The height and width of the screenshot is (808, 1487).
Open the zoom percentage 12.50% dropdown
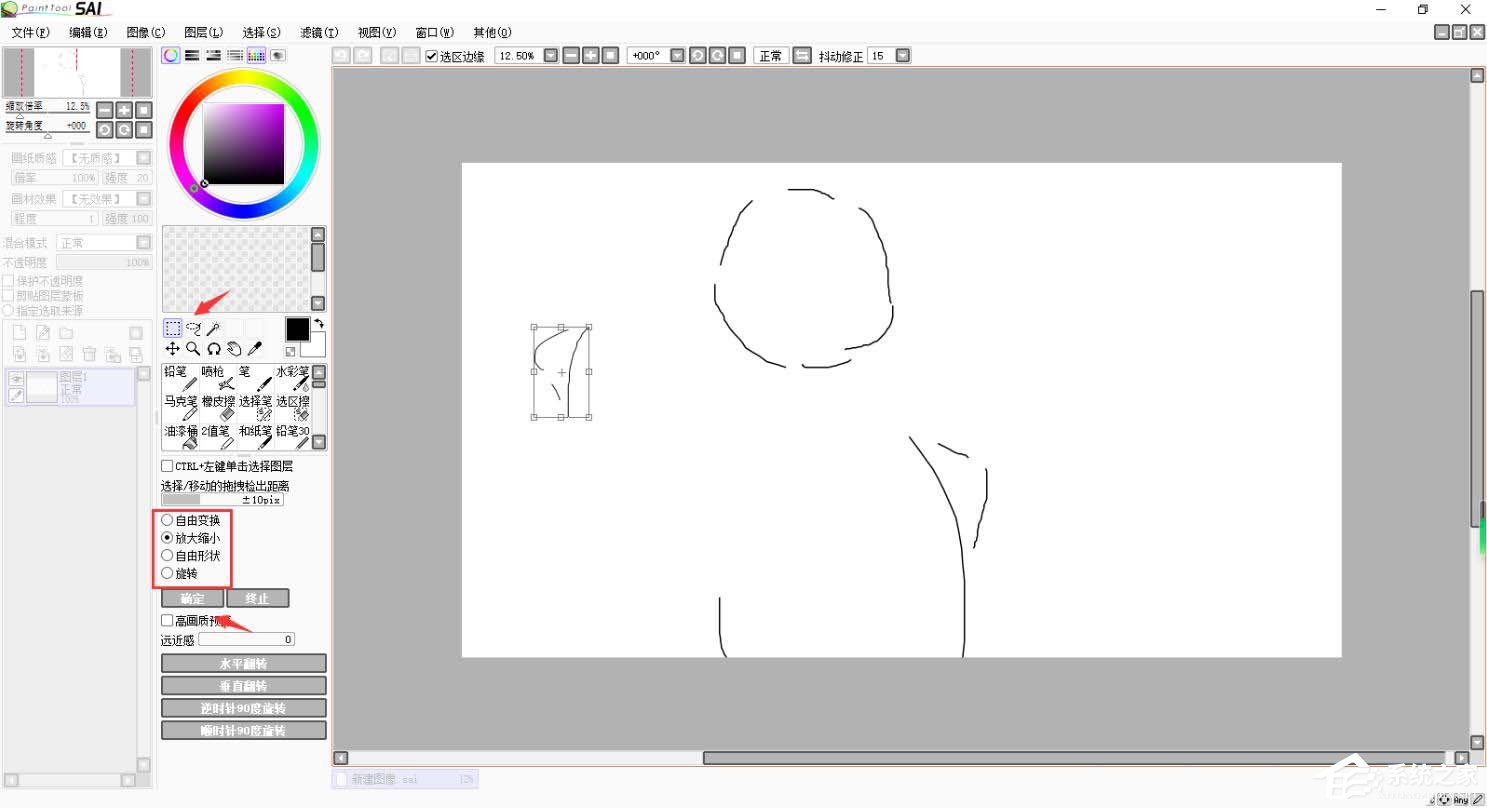(x=550, y=56)
